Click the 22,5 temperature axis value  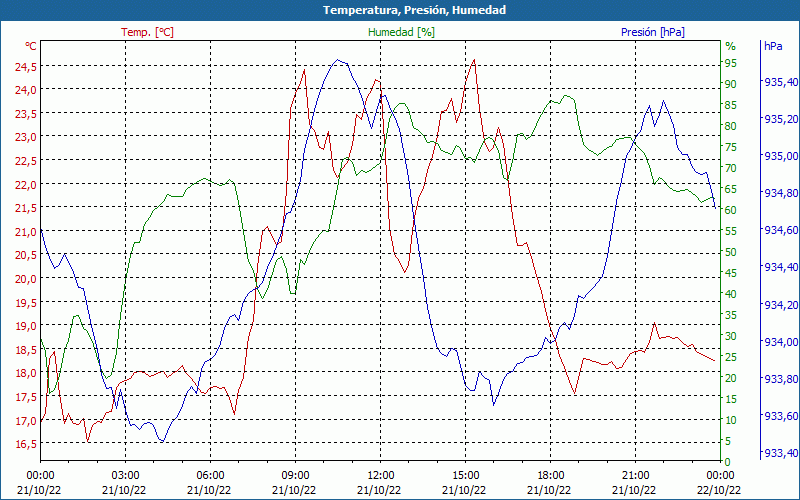[26, 160]
